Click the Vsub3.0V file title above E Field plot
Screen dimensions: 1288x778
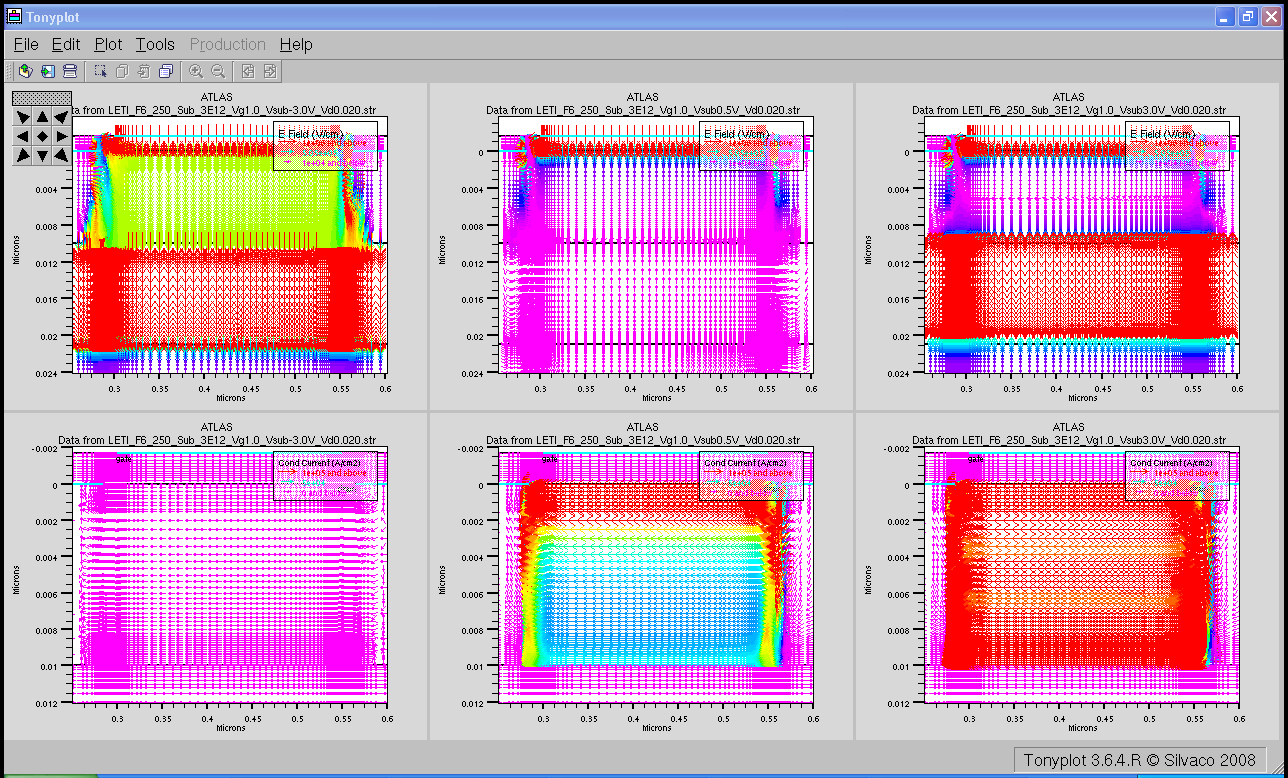pos(1068,109)
